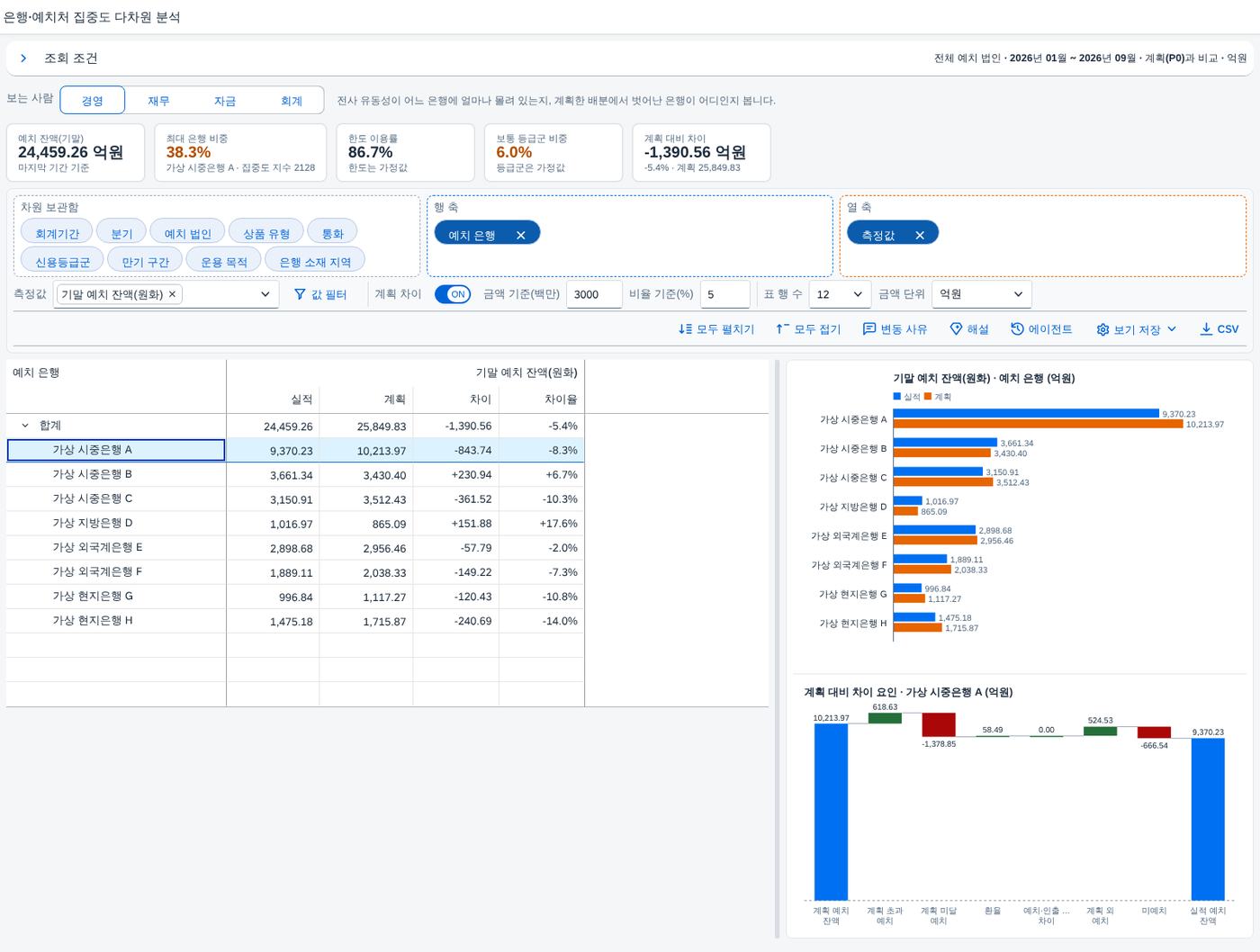Toggle the 계획 차이 ON switch
1260x952 pixels.
[453, 294]
